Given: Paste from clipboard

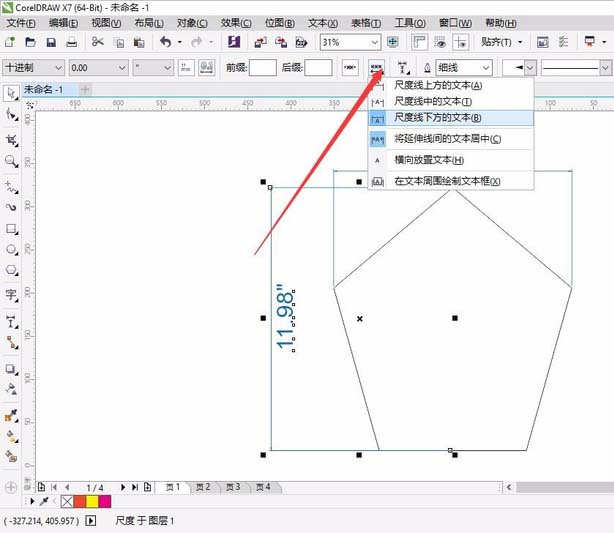Looking at the screenshot, I should pyautogui.click(x=139, y=42).
